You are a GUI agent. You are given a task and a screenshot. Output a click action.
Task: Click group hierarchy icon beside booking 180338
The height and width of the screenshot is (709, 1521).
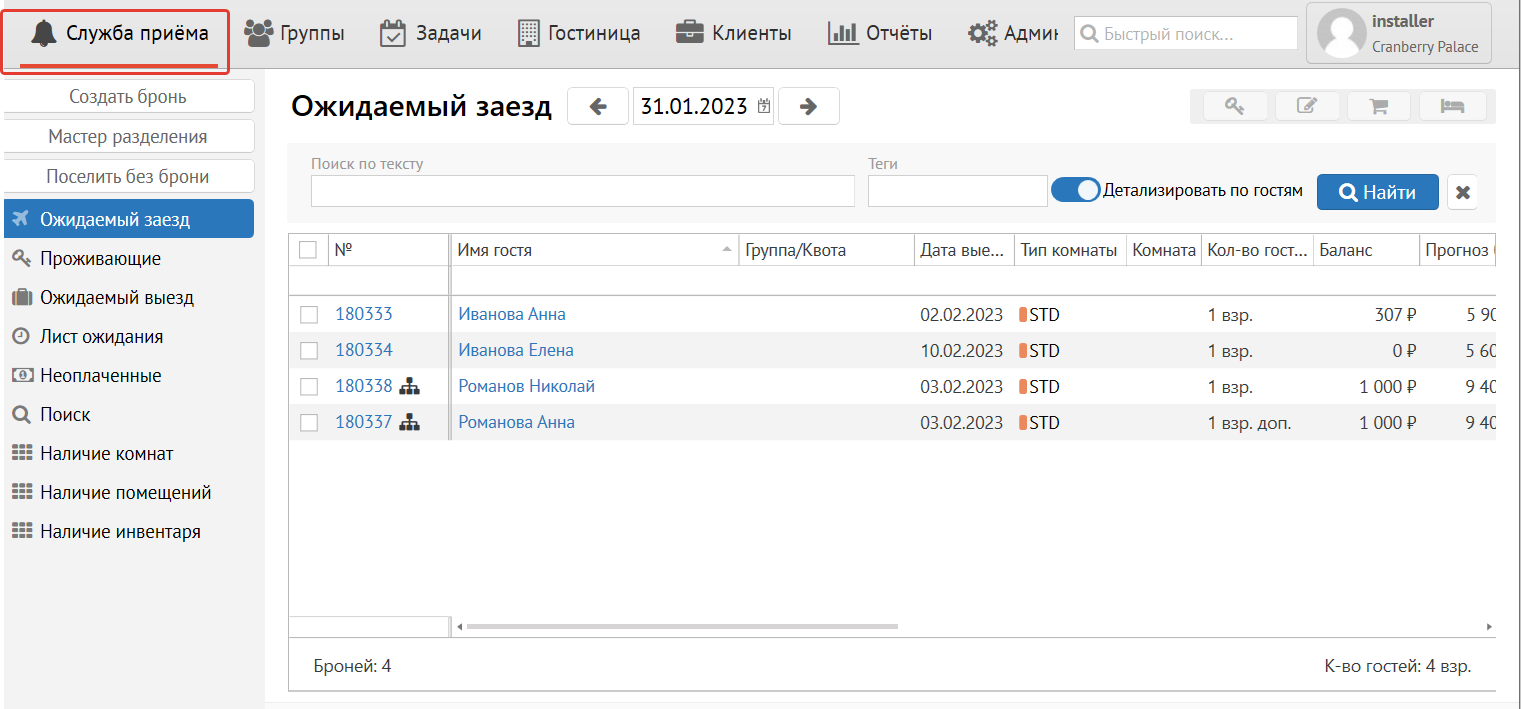[409, 387]
